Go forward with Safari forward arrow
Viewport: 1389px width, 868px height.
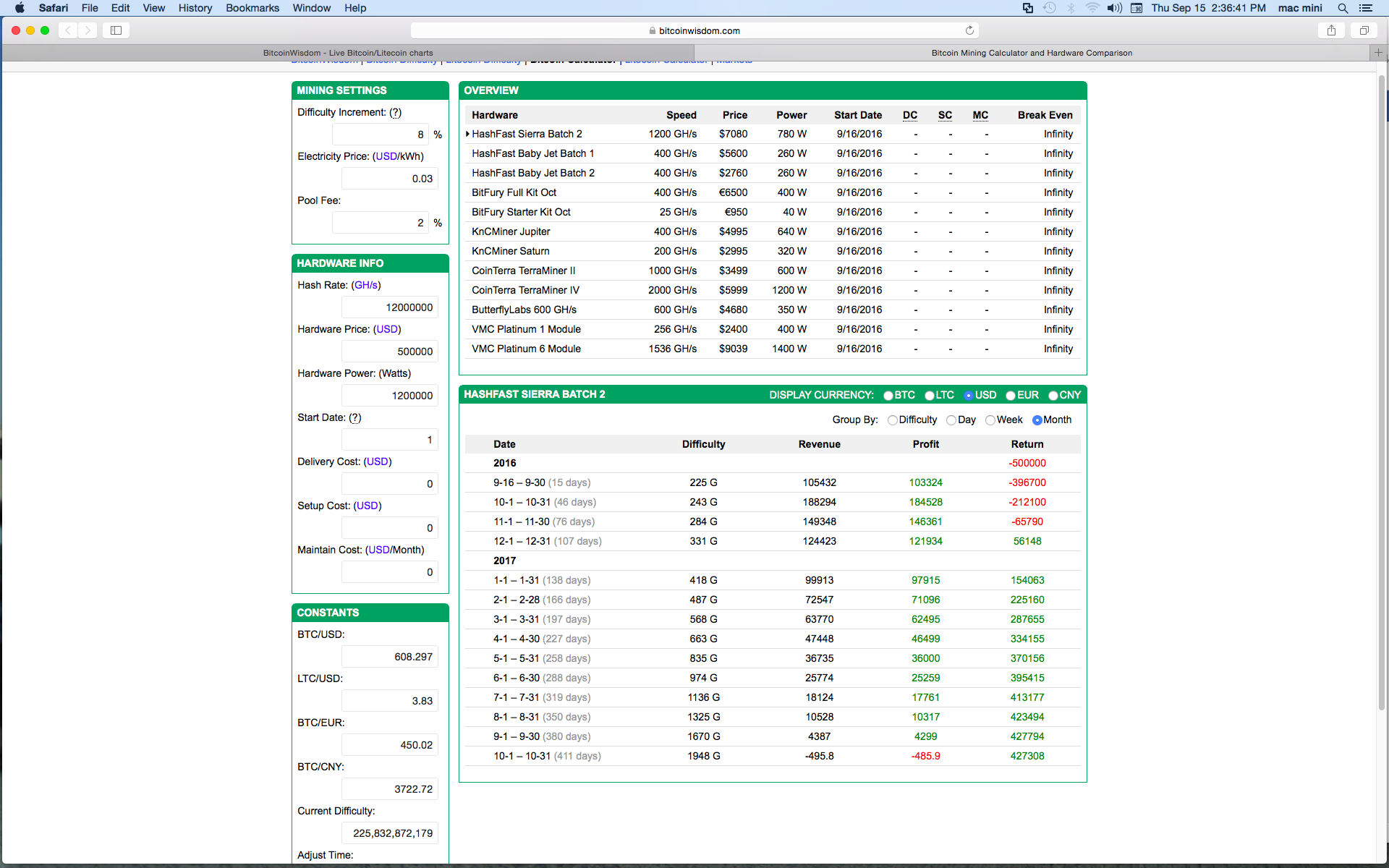(x=88, y=30)
